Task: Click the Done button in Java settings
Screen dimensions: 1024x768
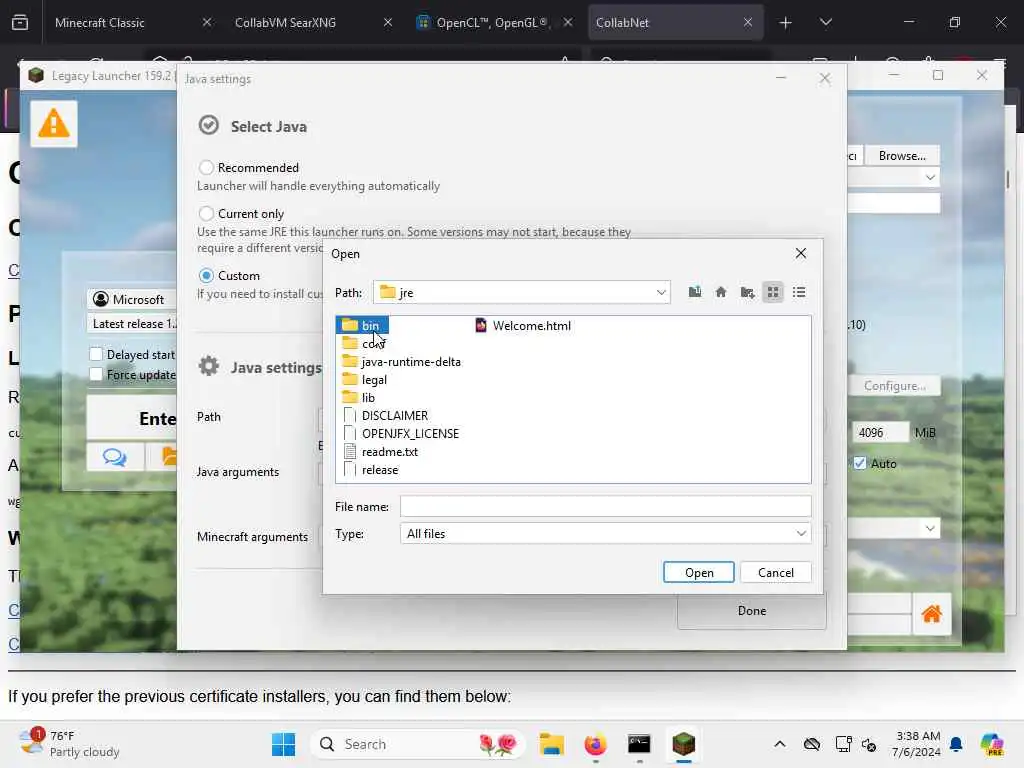Action: (752, 611)
